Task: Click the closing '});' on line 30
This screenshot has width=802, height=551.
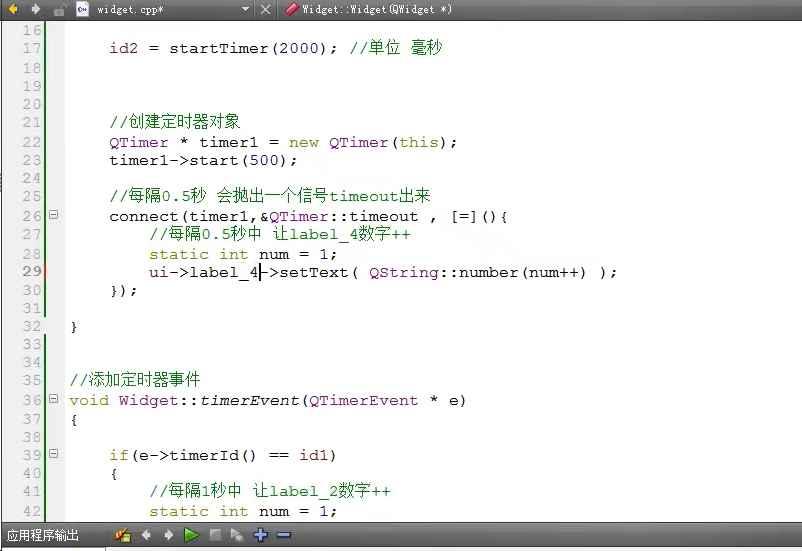Action: point(124,291)
